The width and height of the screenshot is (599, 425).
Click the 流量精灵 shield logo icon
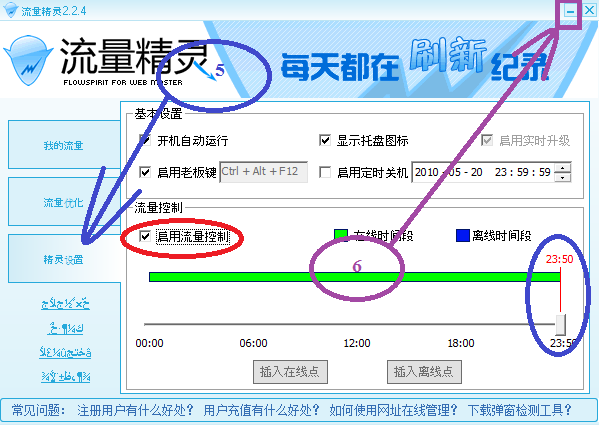pos(28,60)
